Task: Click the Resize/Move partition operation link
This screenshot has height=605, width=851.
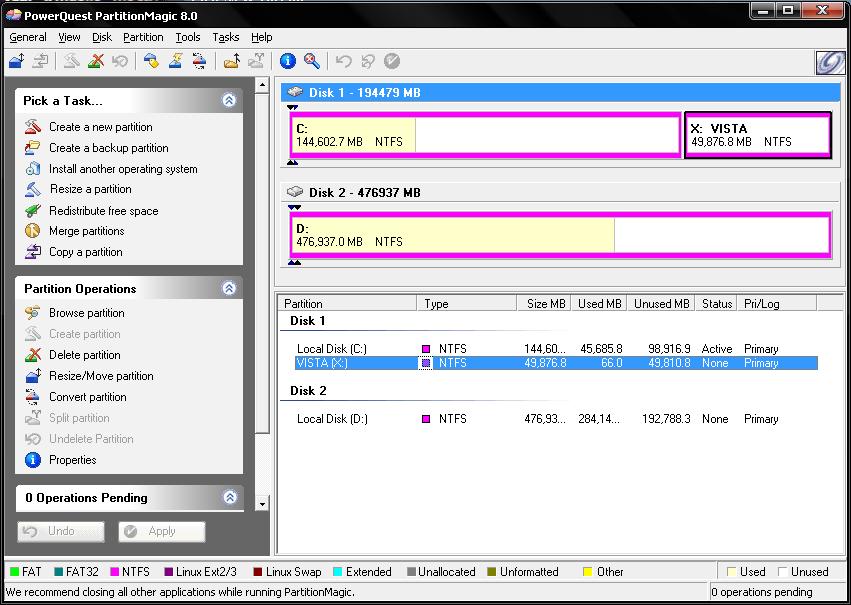Action: pos(101,375)
